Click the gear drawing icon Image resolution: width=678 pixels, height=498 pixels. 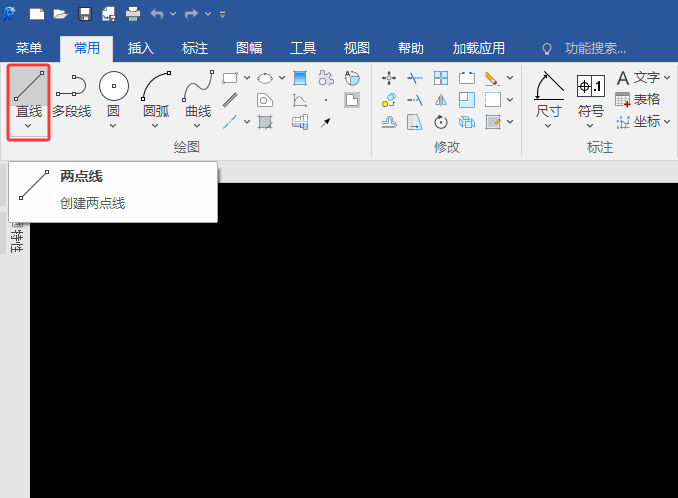coord(326,78)
